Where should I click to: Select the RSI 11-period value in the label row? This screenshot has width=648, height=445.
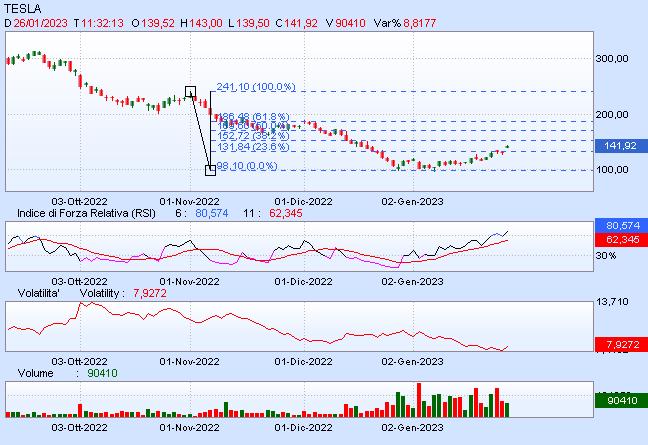point(286,213)
